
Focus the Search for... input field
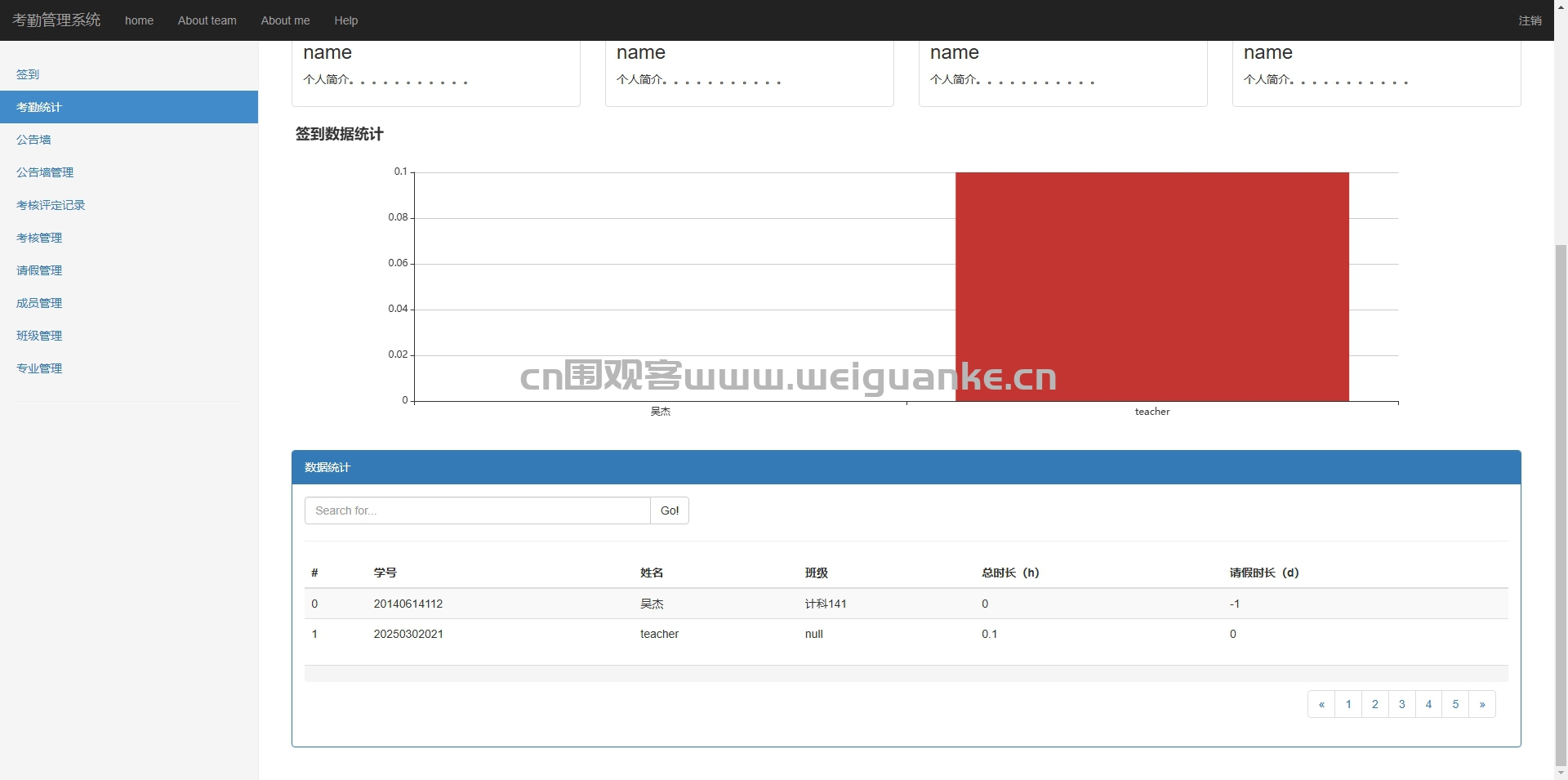click(x=478, y=510)
